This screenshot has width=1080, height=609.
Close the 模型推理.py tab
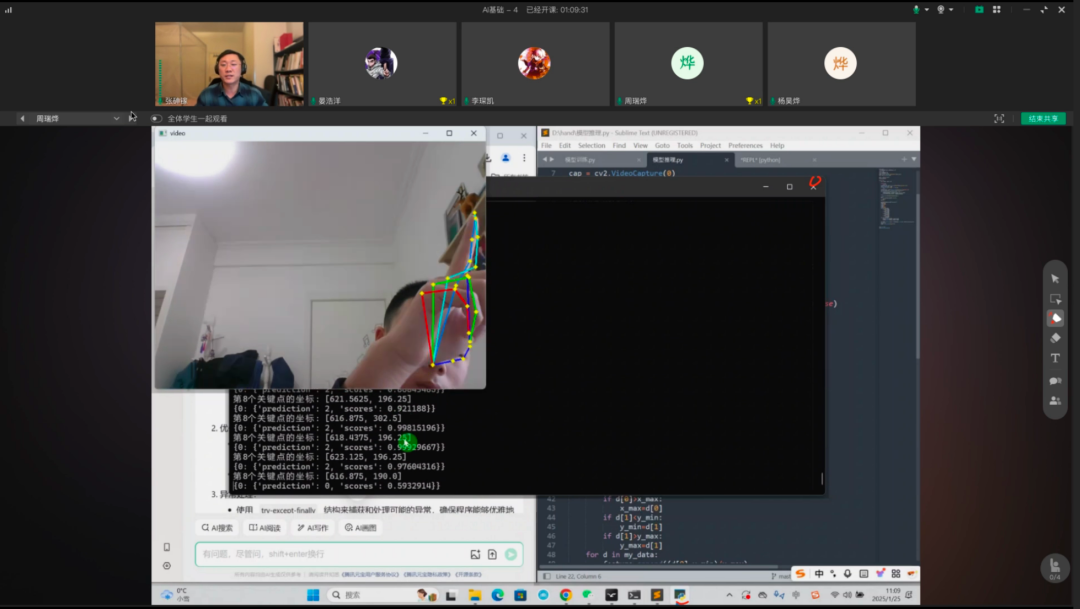coord(726,160)
